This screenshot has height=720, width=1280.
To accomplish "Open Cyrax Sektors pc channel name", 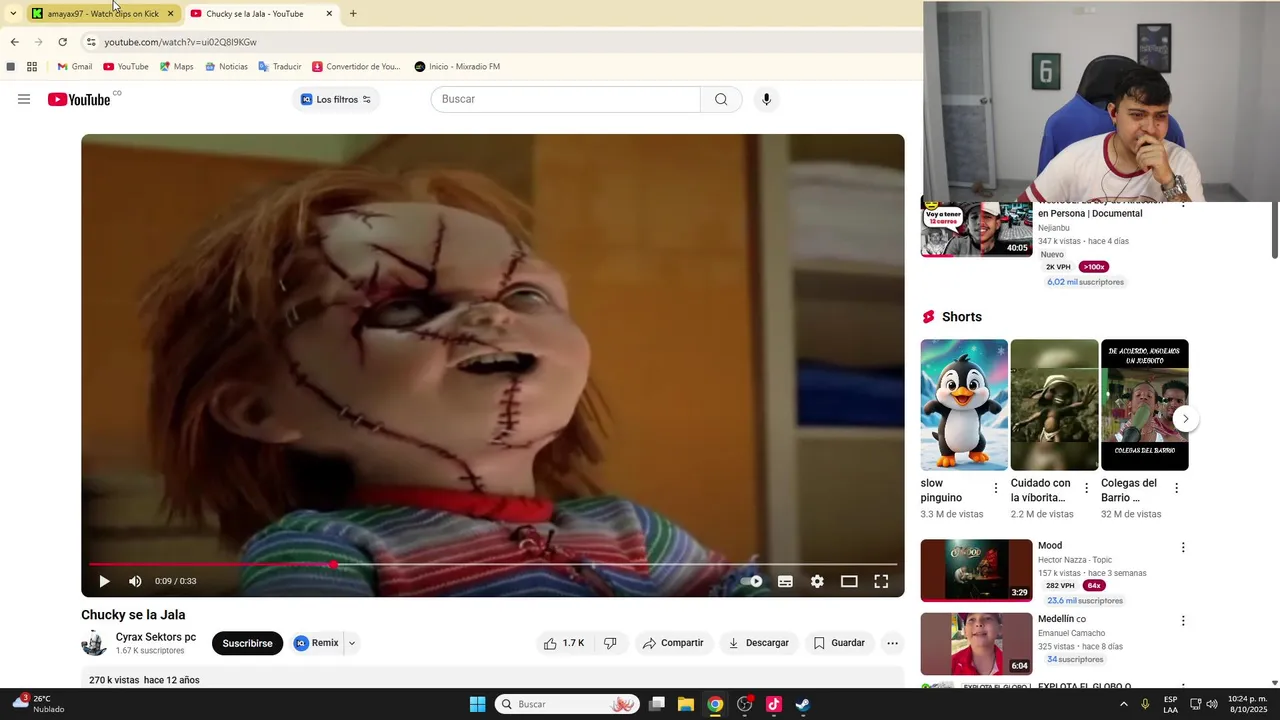I will (x=156, y=637).
